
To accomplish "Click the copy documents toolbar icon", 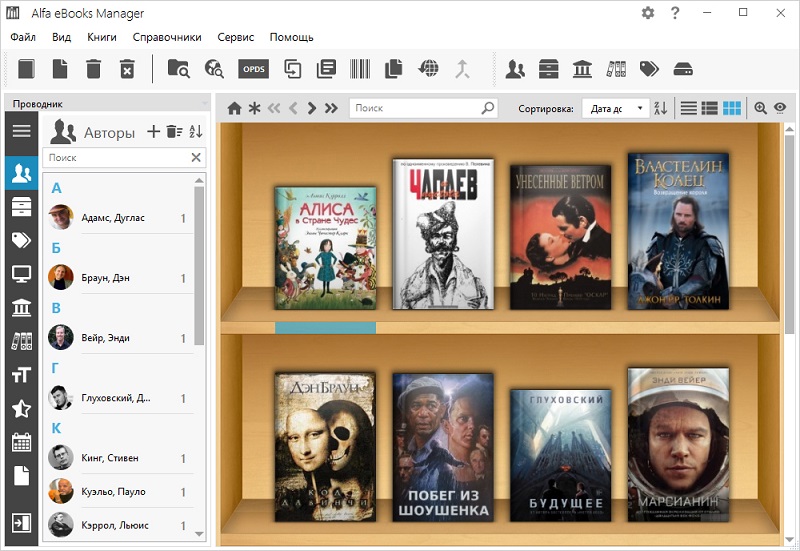I will coord(393,69).
